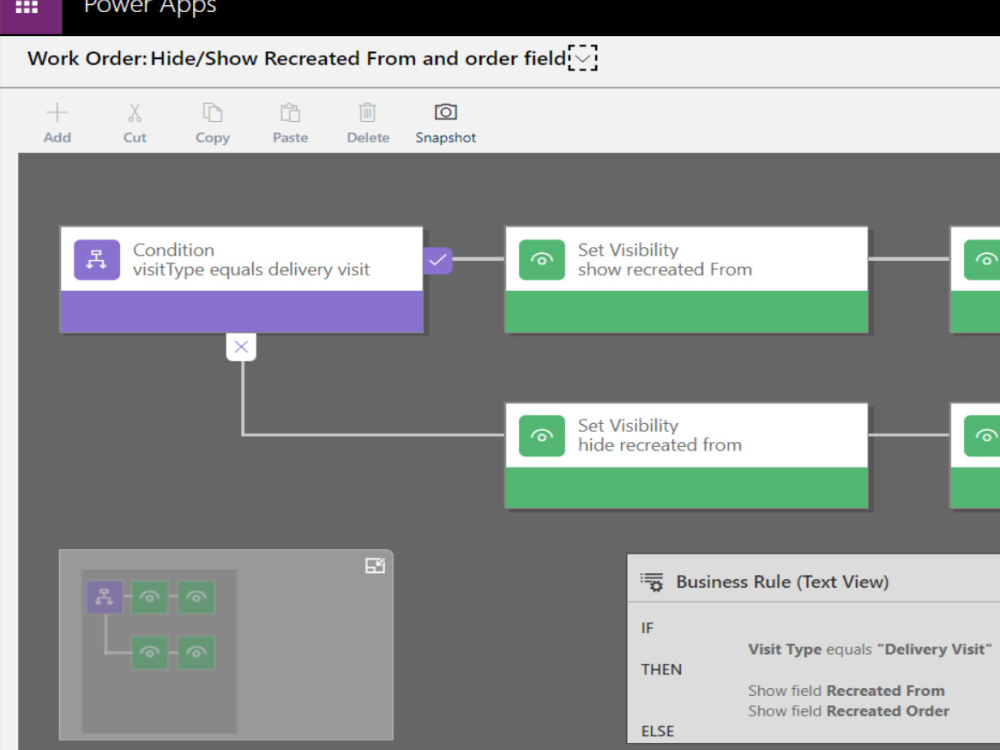Image resolution: width=1000 pixels, height=750 pixels.
Task: Click the X false-branch connector
Action: pyautogui.click(x=241, y=347)
